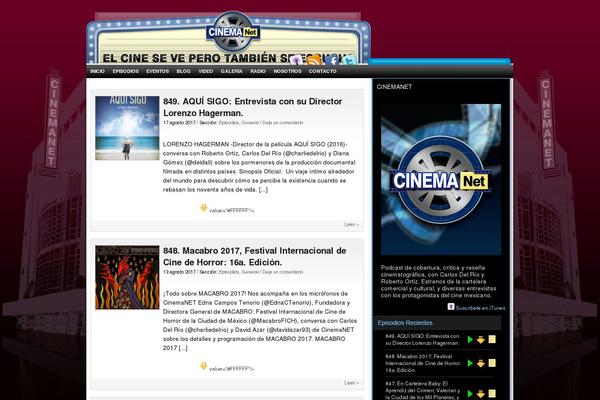Open Episodios category link under post 848

(229, 272)
